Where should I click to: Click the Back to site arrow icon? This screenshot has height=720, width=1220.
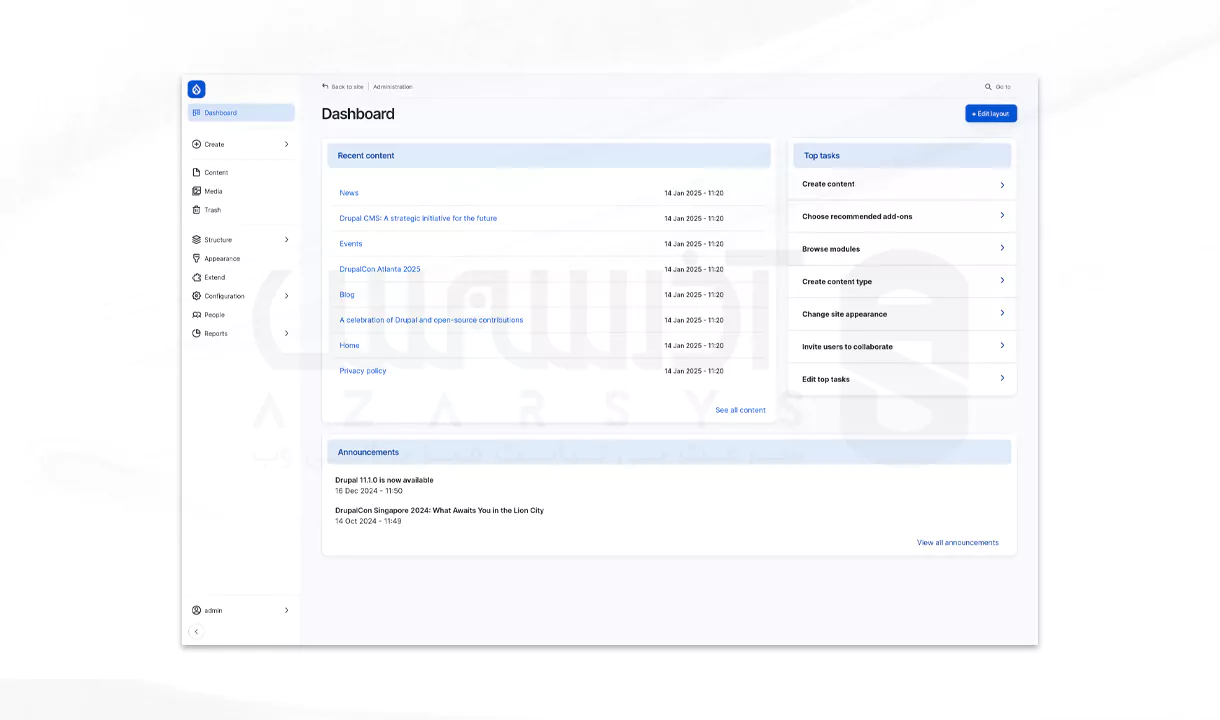point(325,87)
